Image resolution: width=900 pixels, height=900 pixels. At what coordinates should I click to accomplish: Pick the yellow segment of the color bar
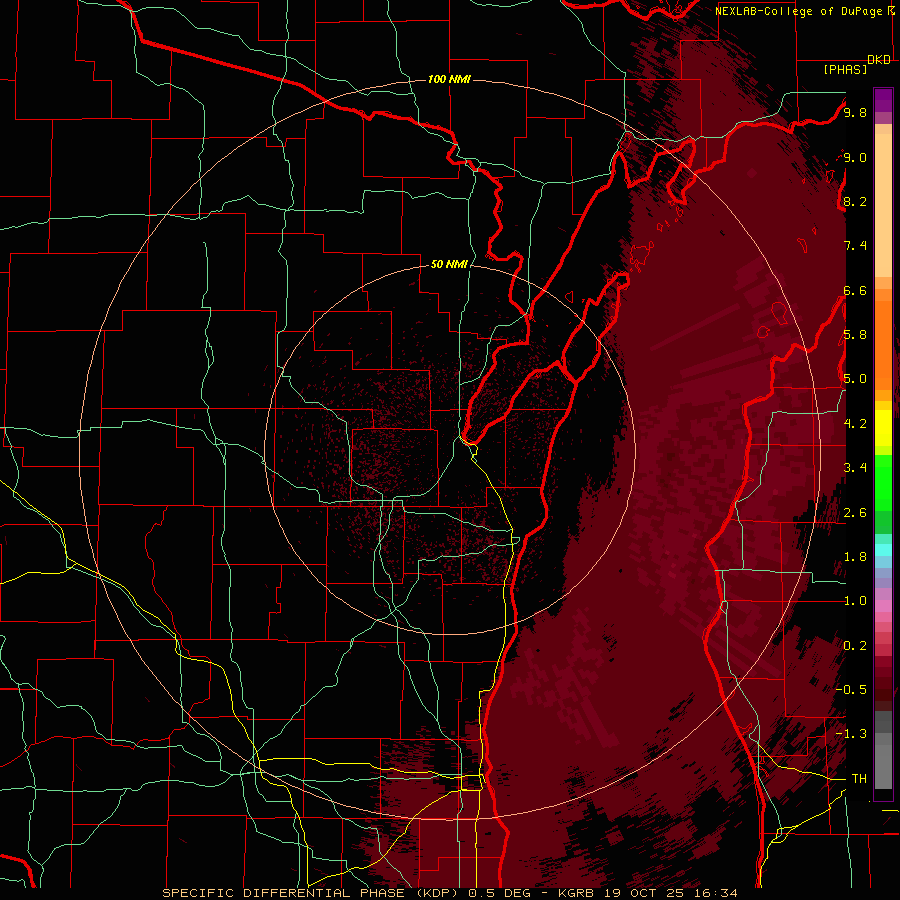point(883,428)
